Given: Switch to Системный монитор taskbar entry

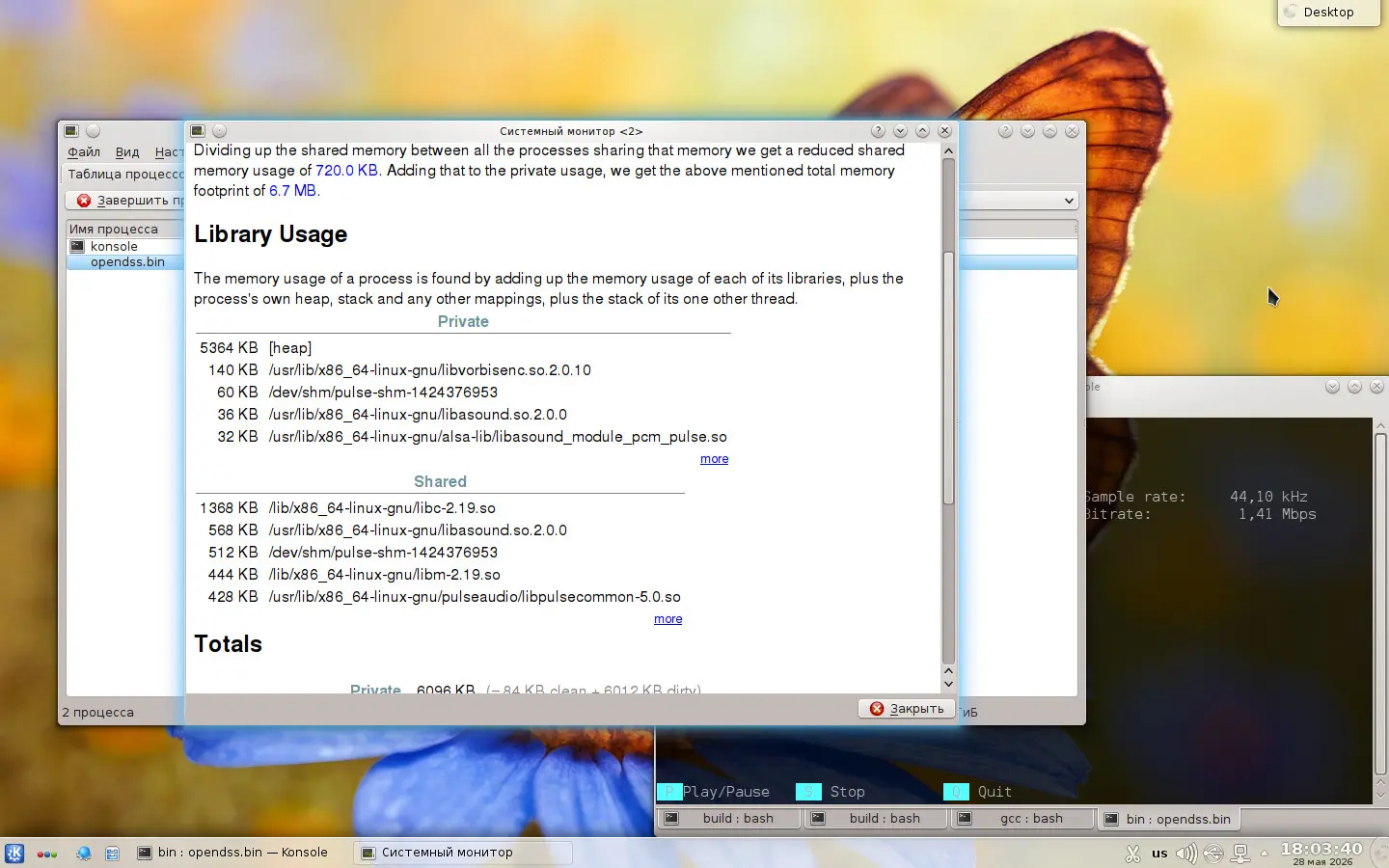Looking at the screenshot, I should [x=463, y=853].
